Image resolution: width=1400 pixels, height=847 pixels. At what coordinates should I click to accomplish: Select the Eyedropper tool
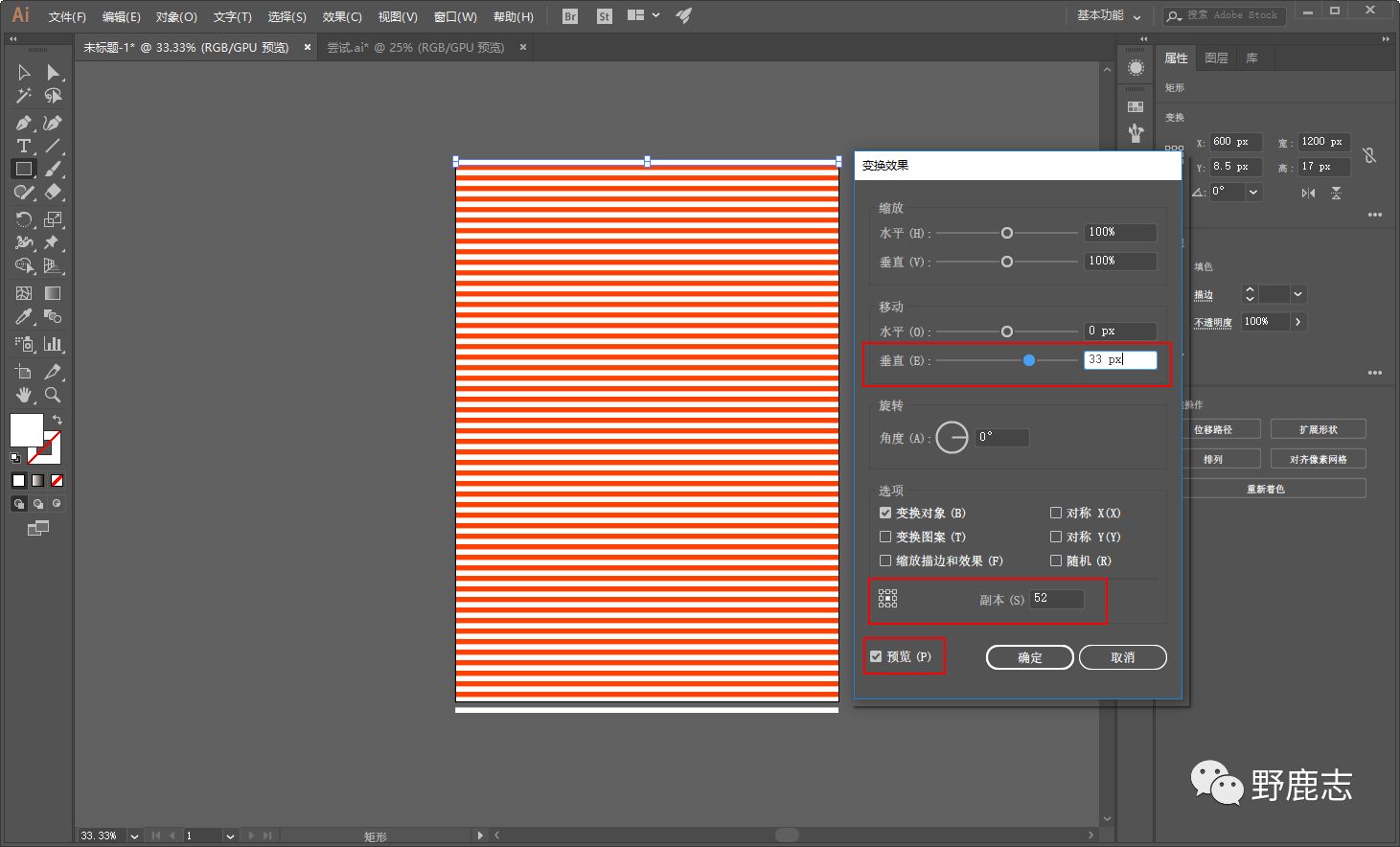23,317
